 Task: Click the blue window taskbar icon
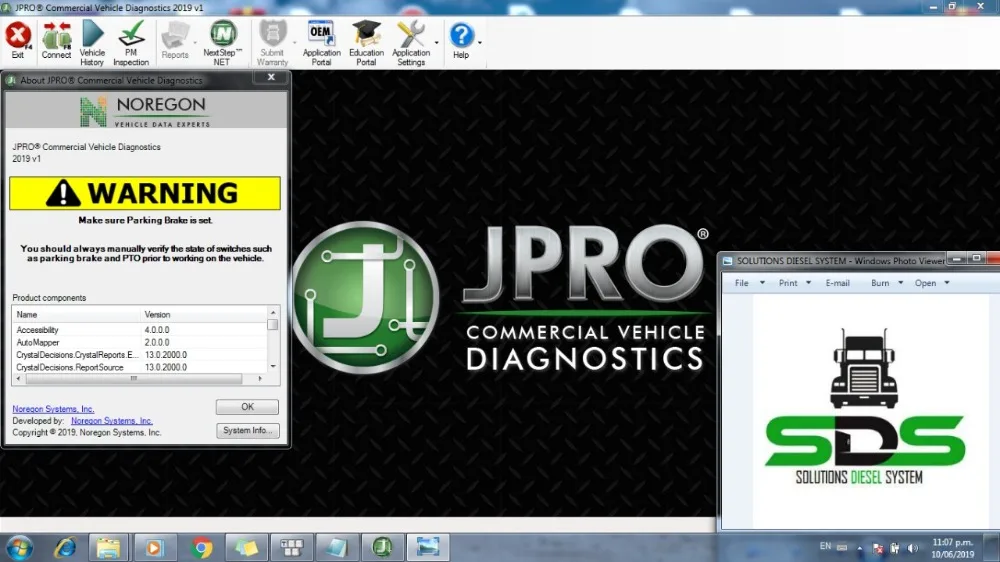337,547
